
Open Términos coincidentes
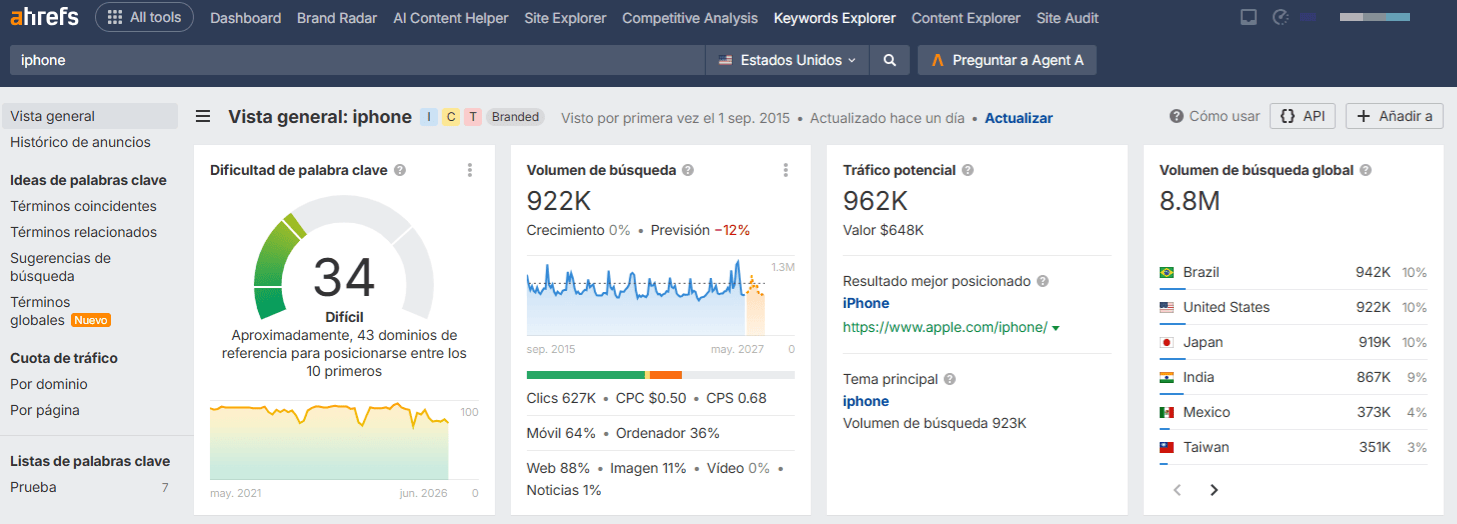click(x=83, y=206)
